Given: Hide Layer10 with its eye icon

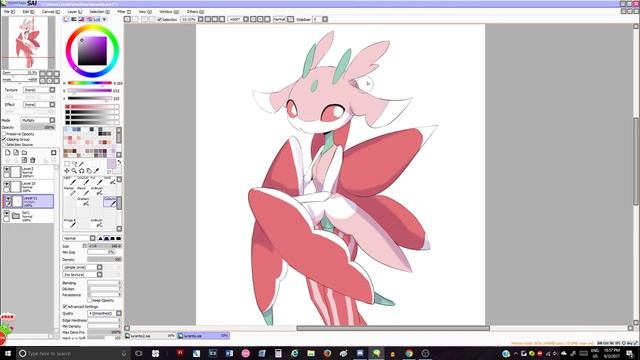Looking at the screenshot, I should tap(7, 184).
